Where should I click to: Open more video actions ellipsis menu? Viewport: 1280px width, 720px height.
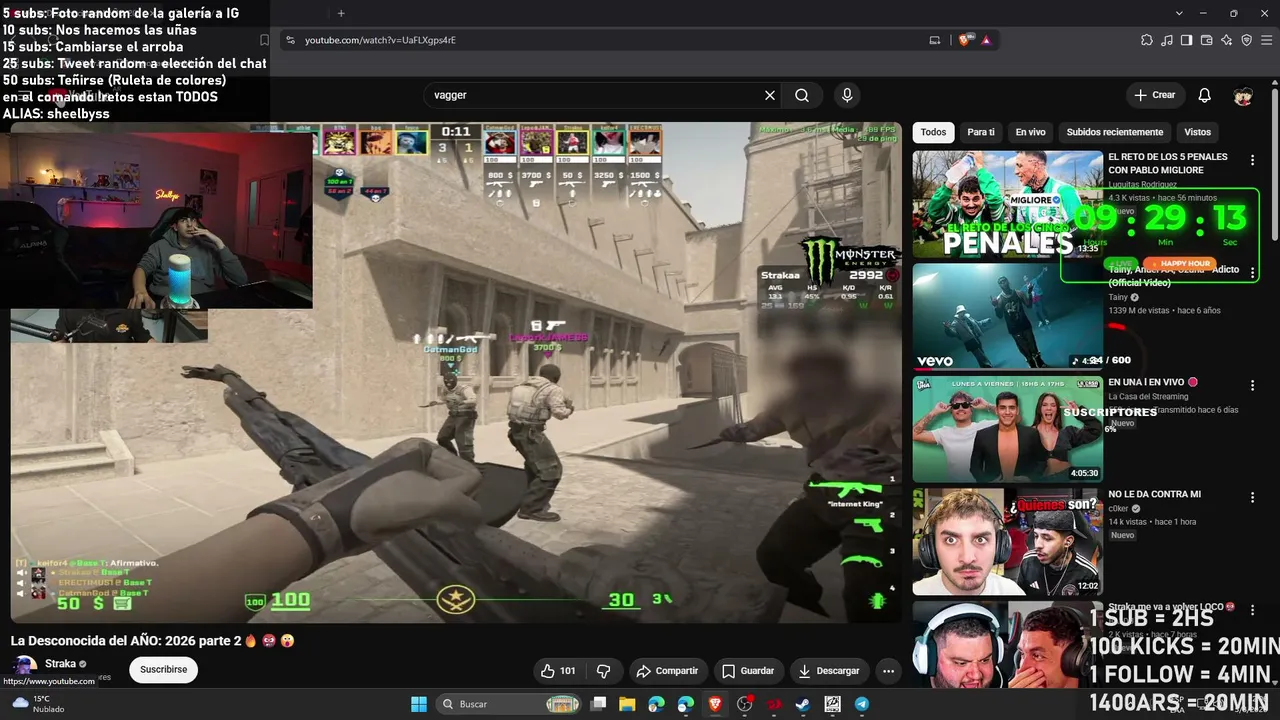888,671
